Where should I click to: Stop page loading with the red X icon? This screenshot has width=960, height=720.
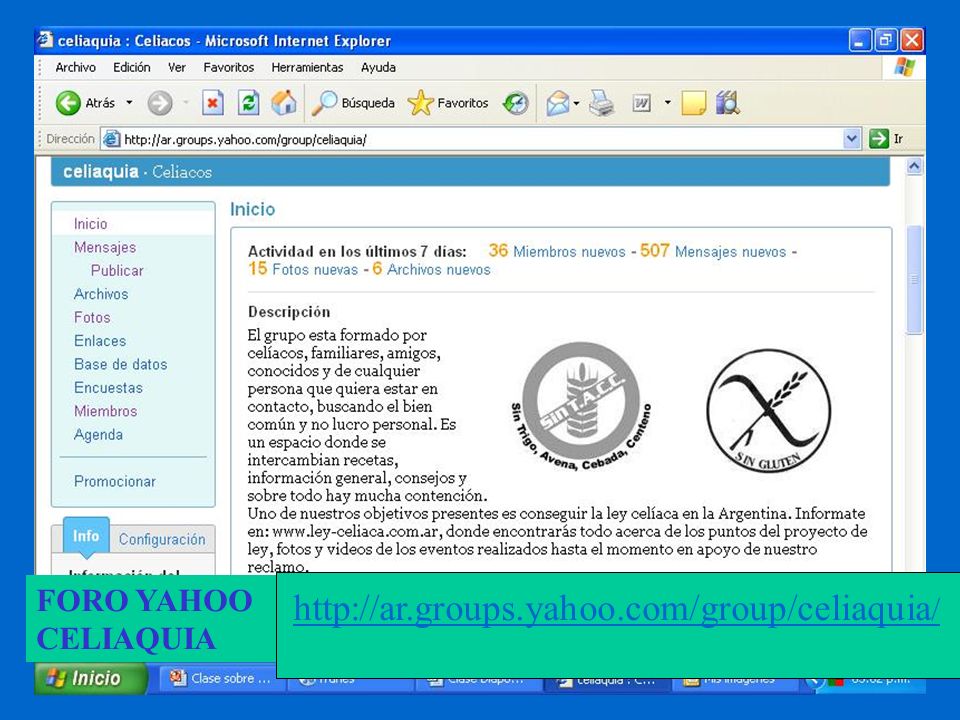212,103
